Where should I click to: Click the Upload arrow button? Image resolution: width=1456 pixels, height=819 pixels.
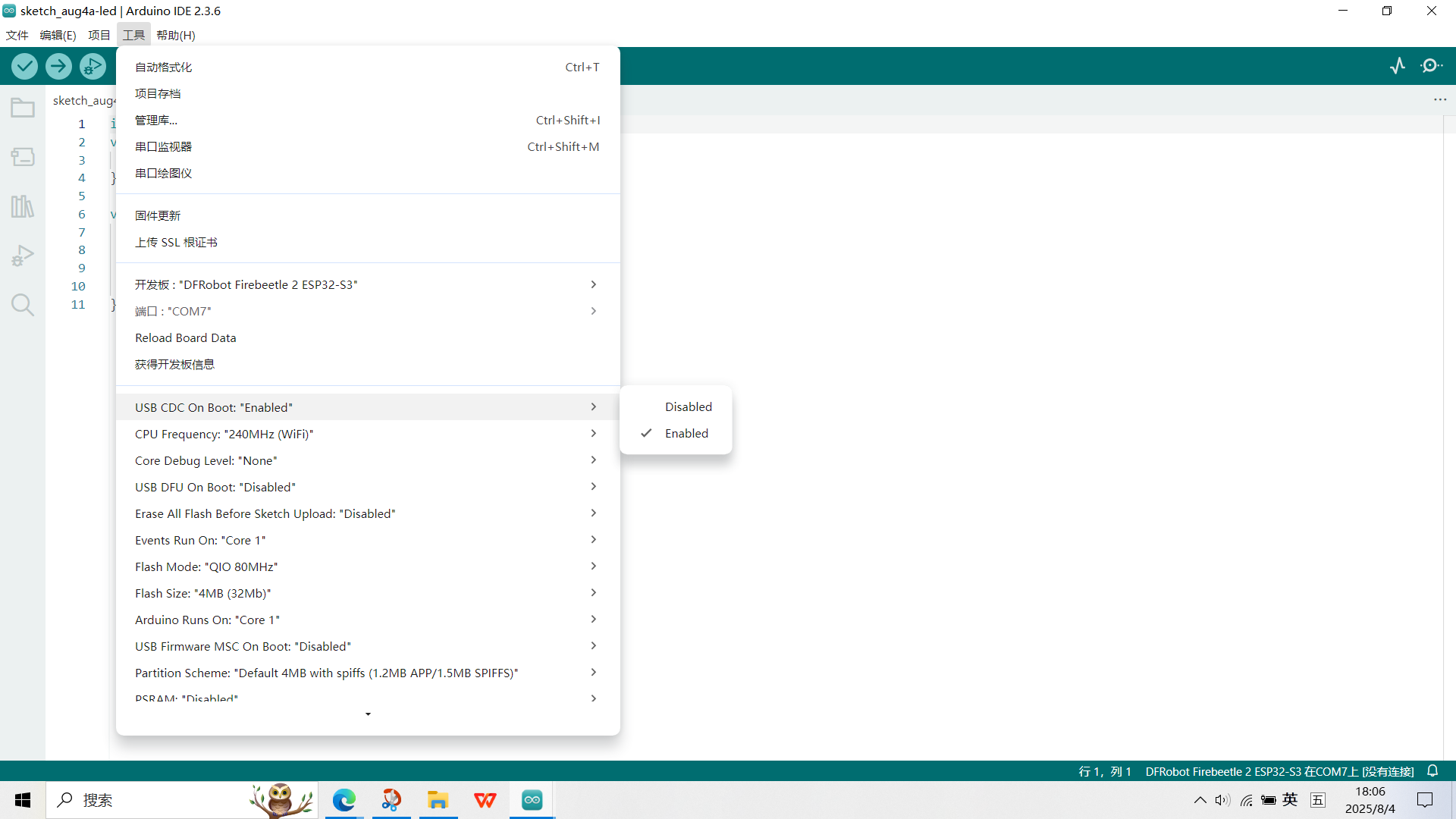(58, 67)
